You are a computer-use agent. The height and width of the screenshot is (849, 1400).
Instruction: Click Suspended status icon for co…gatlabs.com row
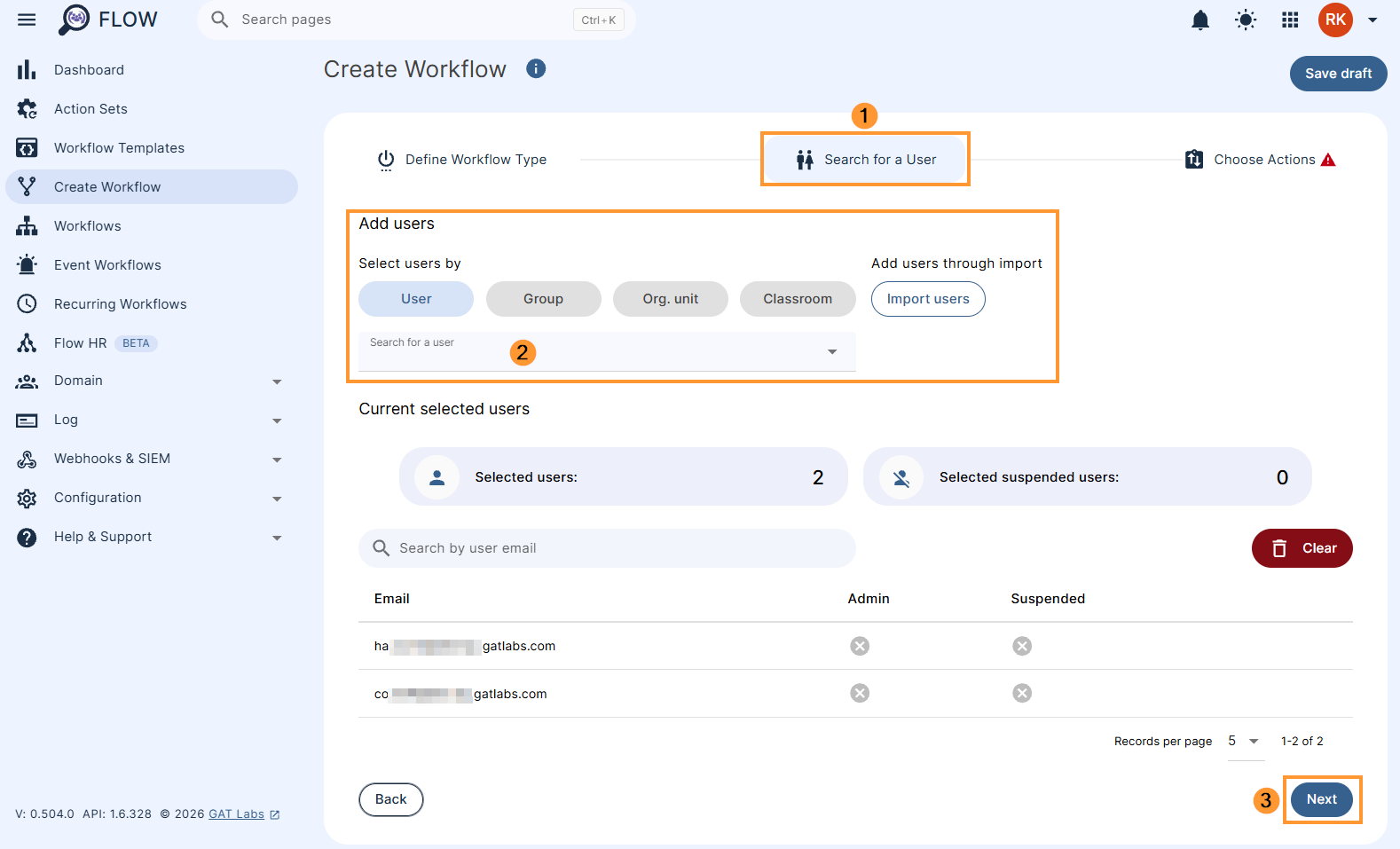tap(1022, 693)
